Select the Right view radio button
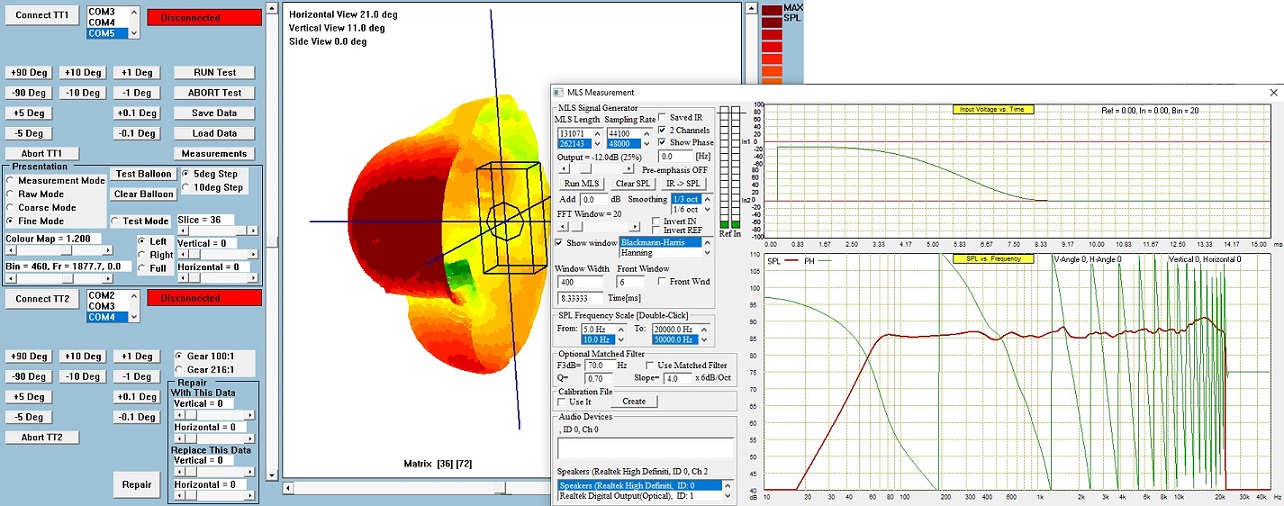The image size is (1284, 506). pyautogui.click(x=154, y=255)
